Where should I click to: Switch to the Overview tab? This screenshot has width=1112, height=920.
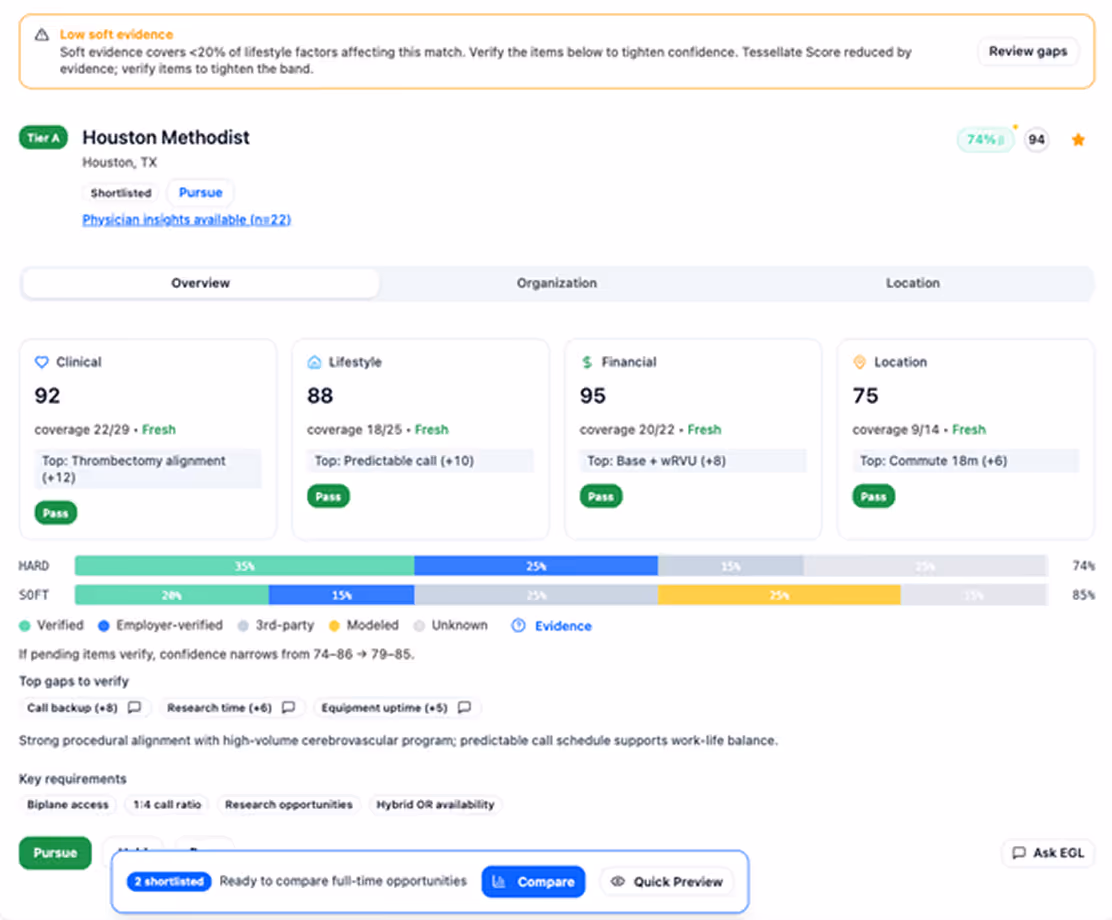[x=201, y=283]
